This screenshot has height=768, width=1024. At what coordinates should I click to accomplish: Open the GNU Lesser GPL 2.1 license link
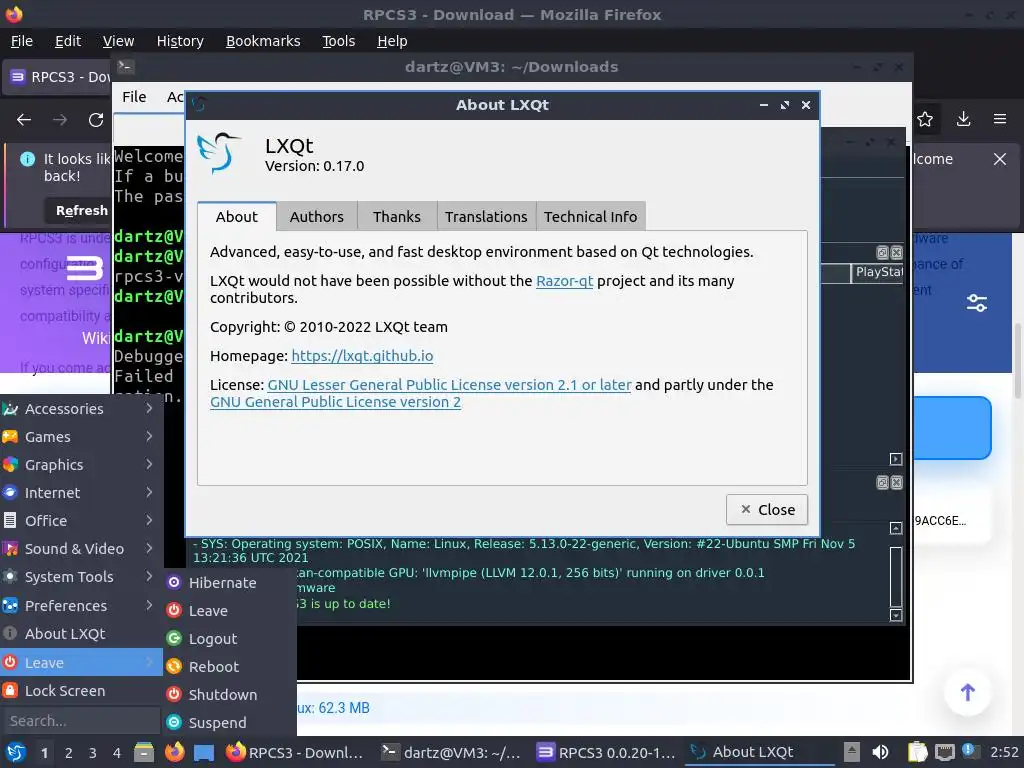coord(449,385)
